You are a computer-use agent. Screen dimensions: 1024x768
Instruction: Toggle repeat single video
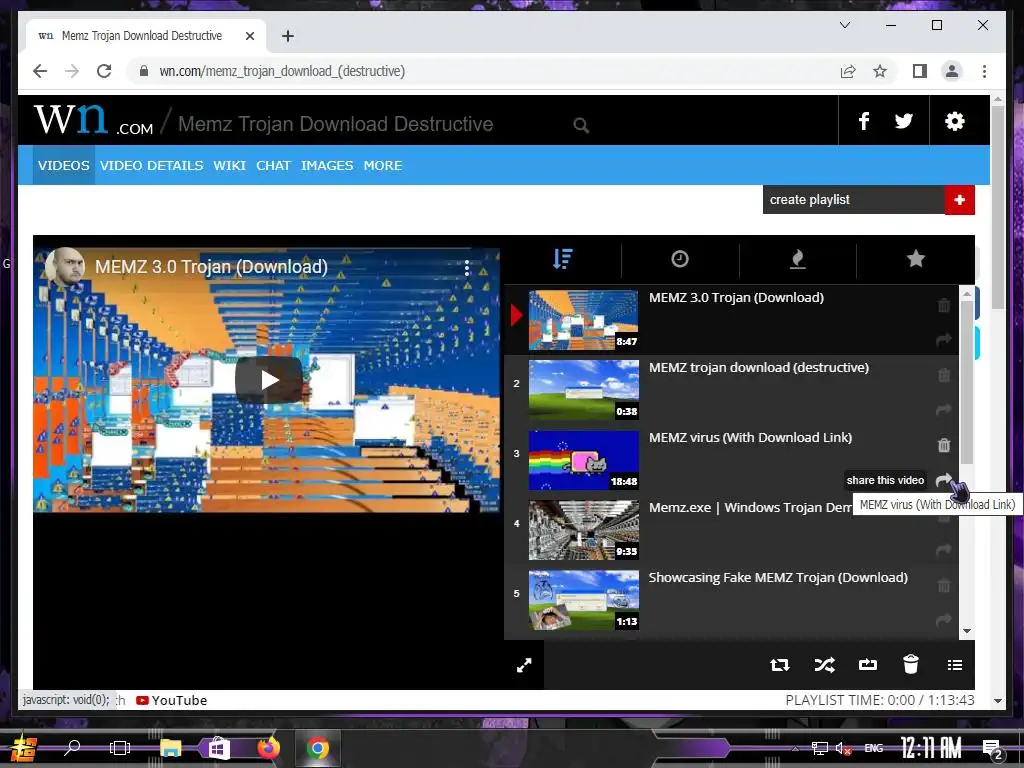867,665
